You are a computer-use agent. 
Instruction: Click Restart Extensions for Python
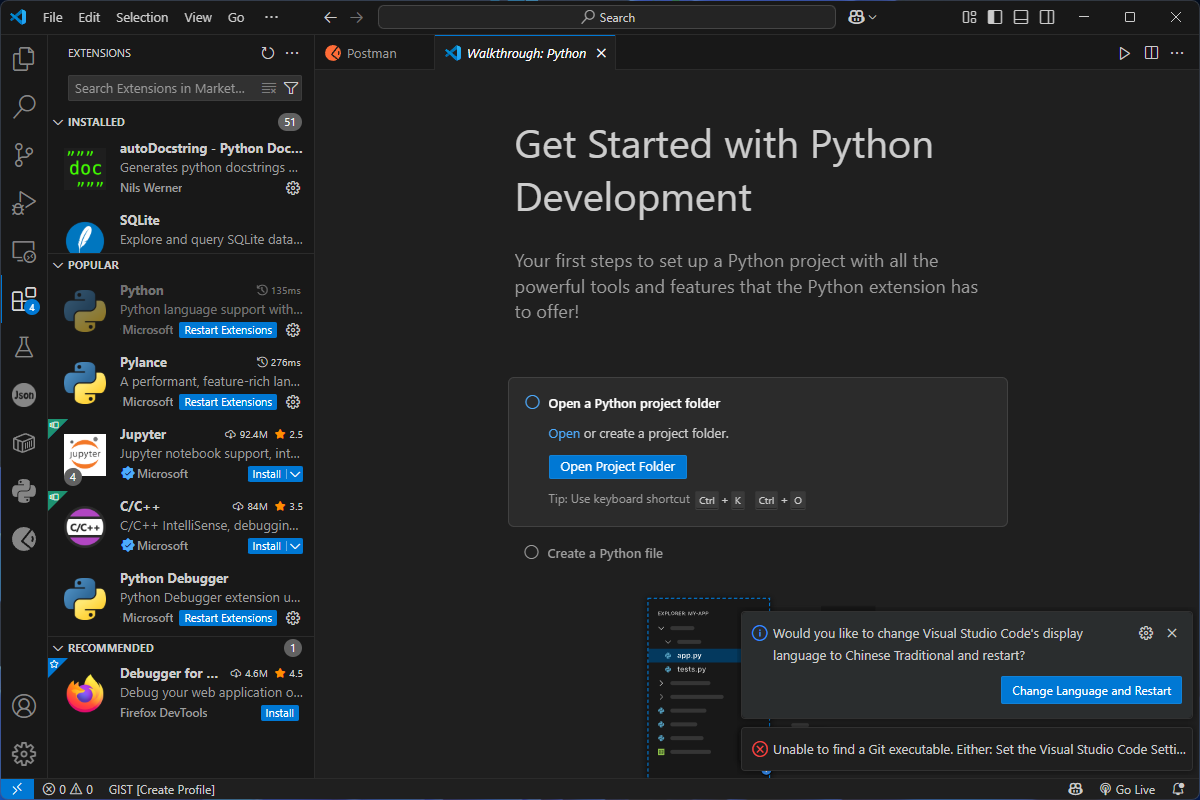click(228, 330)
